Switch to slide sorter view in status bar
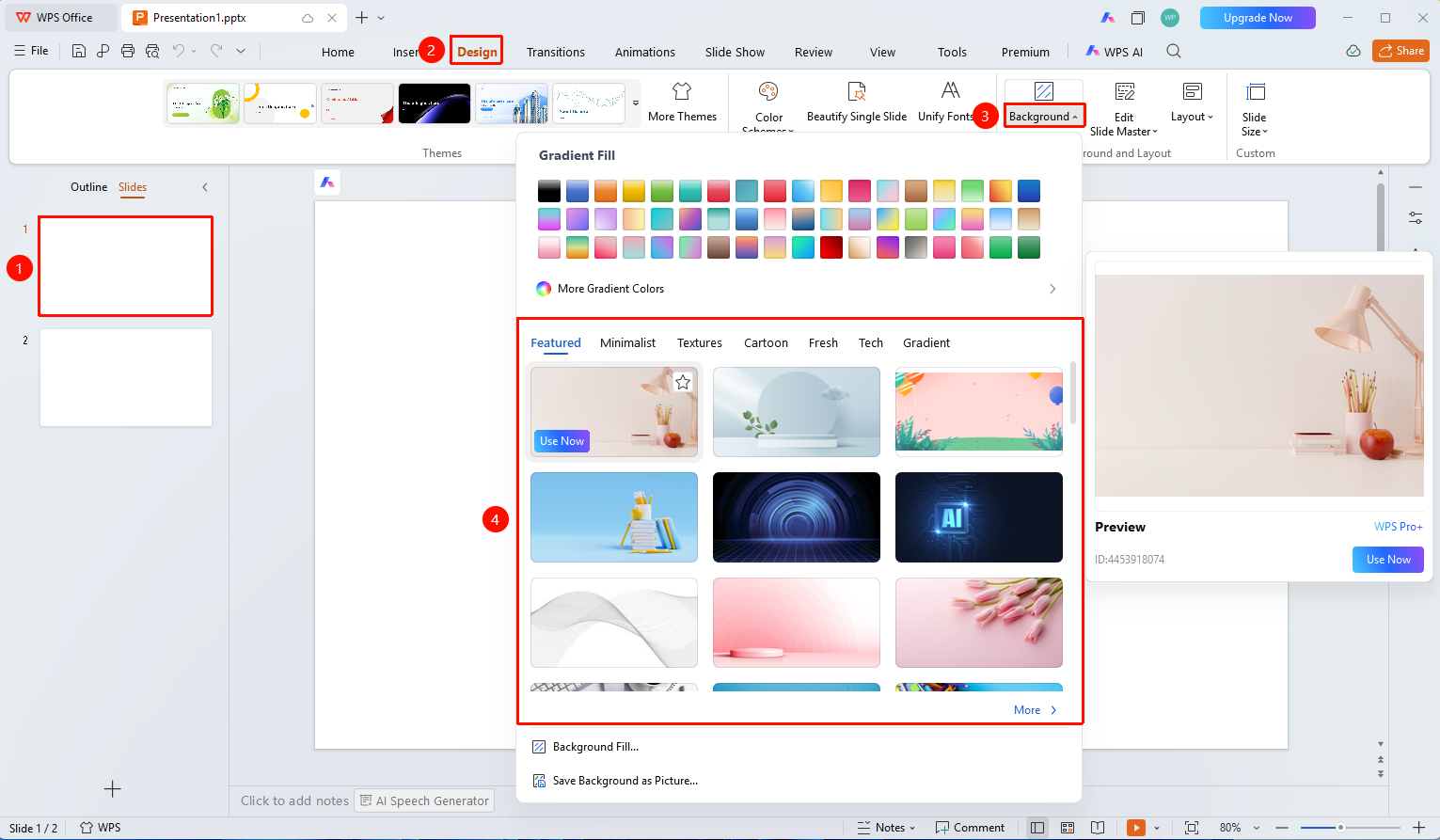Screen dimensions: 1440x840 click(1068, 828)
